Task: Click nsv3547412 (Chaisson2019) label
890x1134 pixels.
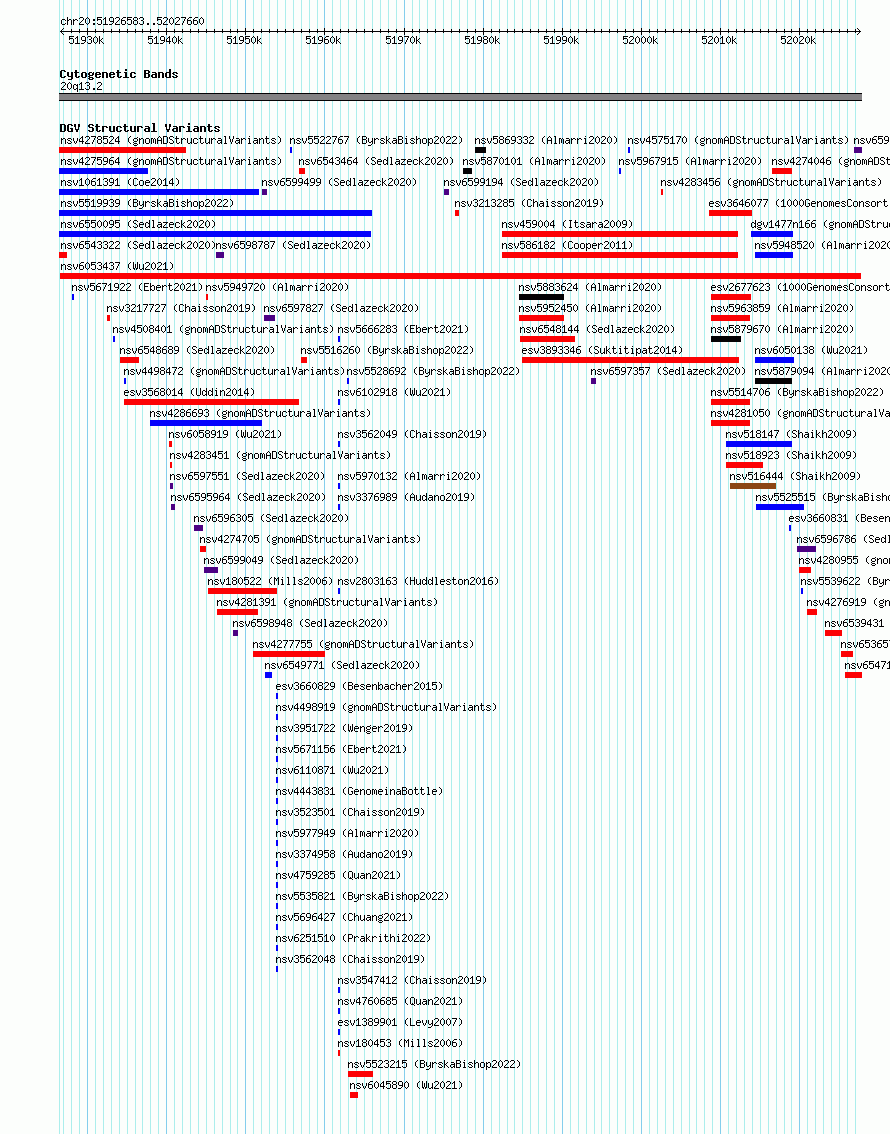Action: (x=412, y=979)
